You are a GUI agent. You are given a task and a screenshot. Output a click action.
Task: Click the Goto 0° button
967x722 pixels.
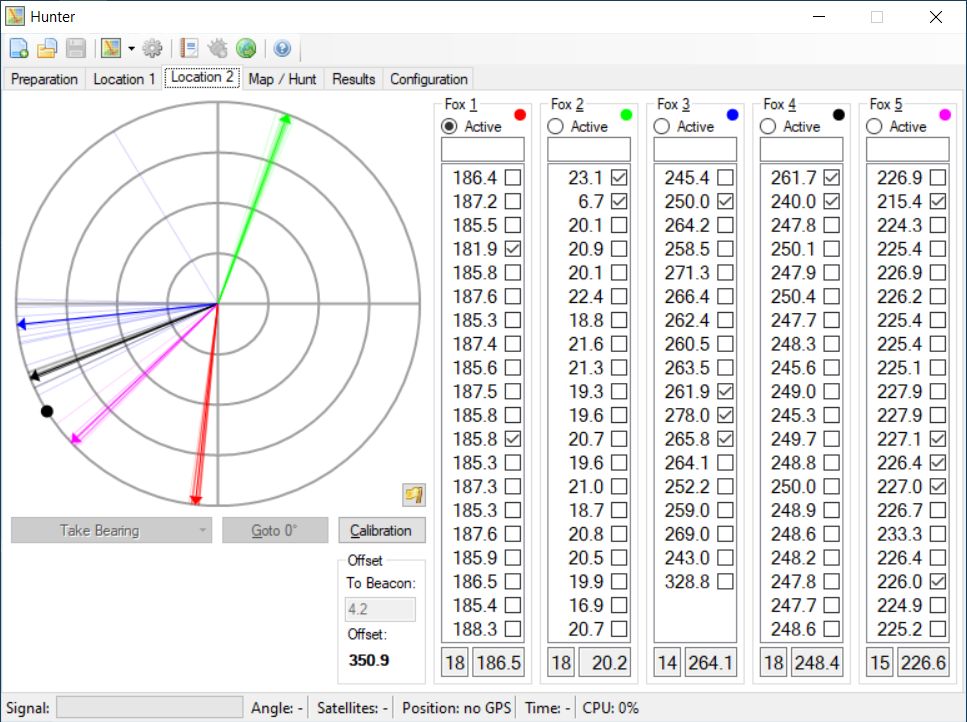pos(275,530)
